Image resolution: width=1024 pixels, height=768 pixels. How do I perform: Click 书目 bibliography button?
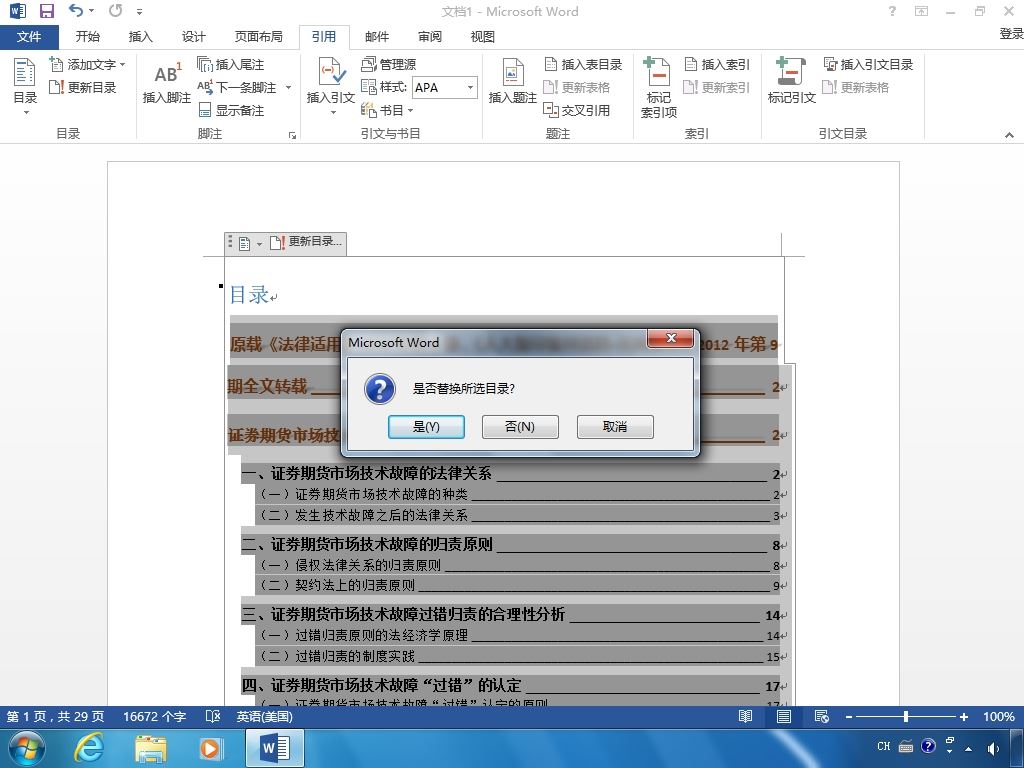point(383,110)
